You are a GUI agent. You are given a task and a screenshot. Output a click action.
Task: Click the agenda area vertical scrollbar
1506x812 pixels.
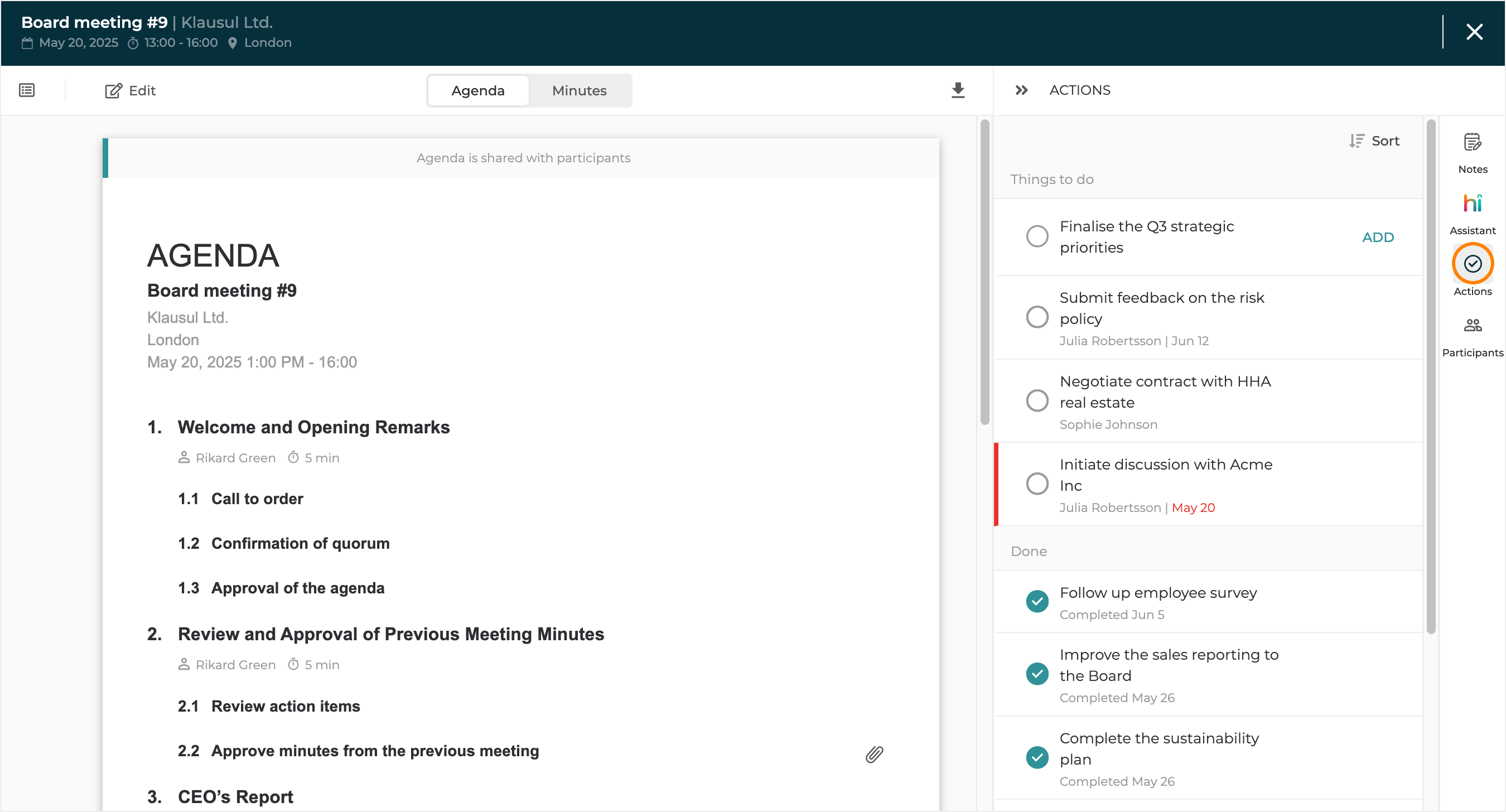tap(984, 272)
